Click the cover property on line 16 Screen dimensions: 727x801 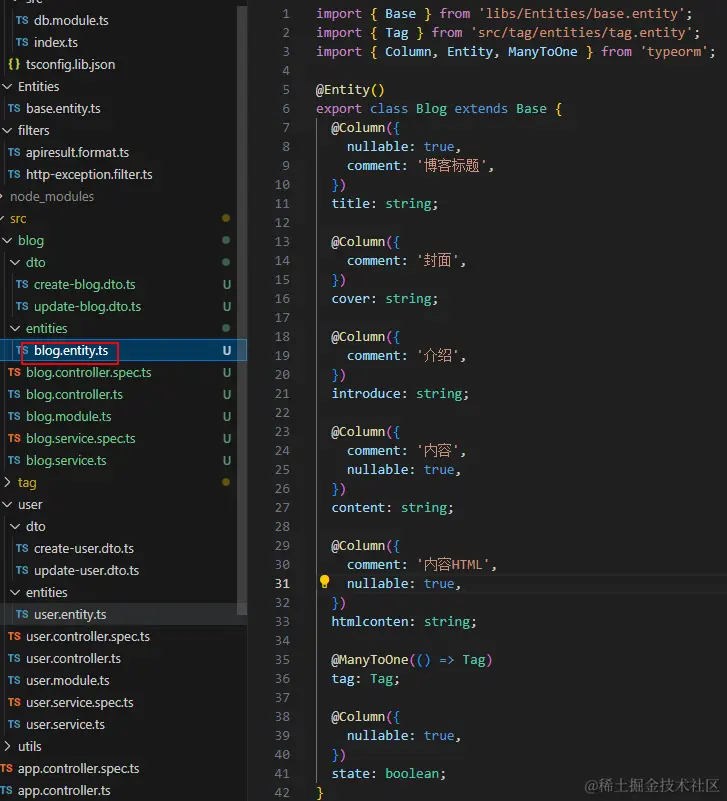click(x=350, y=298)
